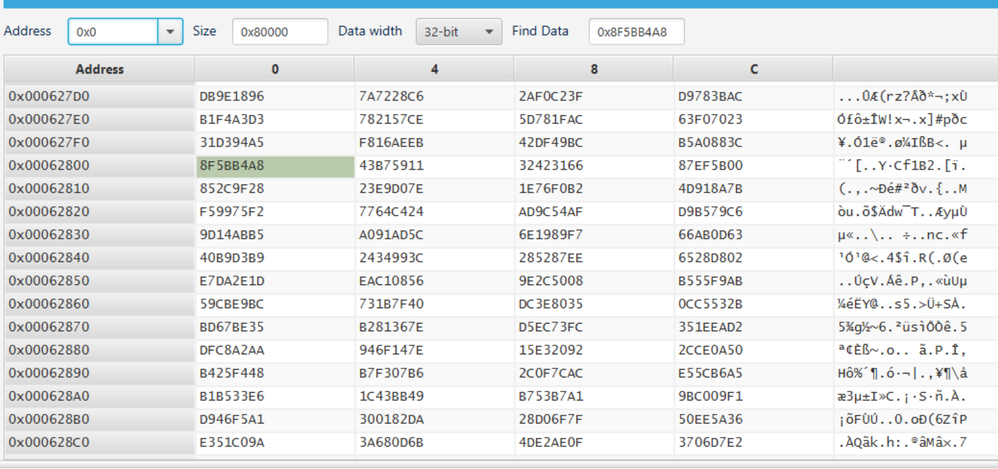Select address row 0x00062890
998x469 pixels.
(100, 373)
